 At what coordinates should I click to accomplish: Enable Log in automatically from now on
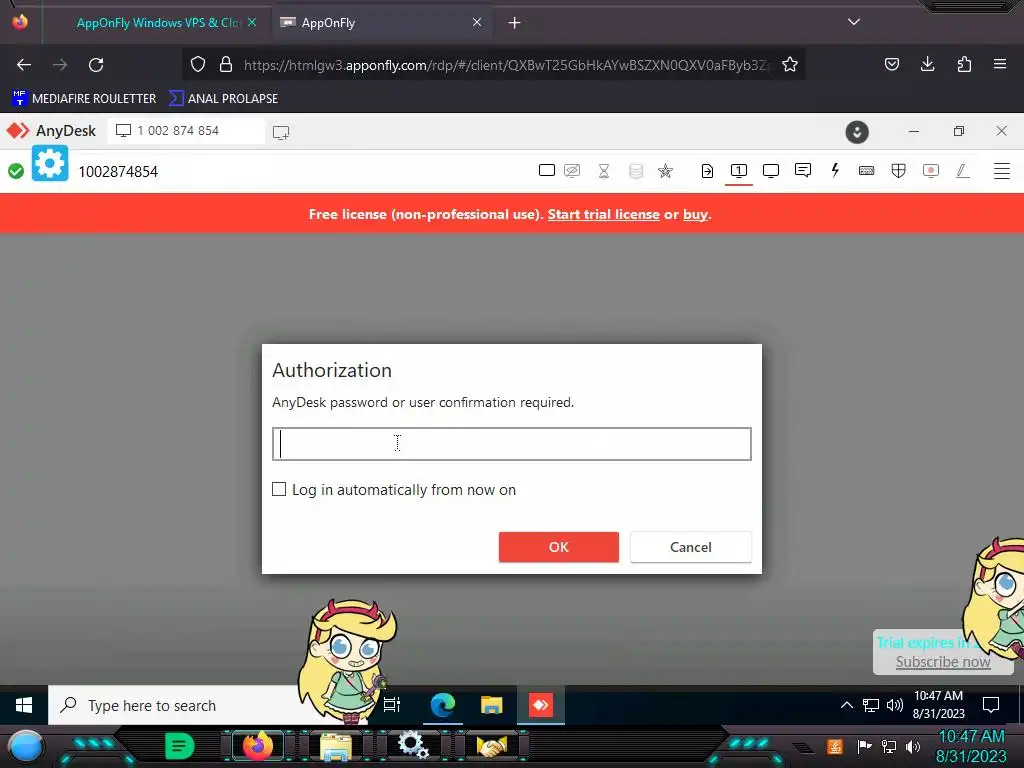(x=279, y=489)
